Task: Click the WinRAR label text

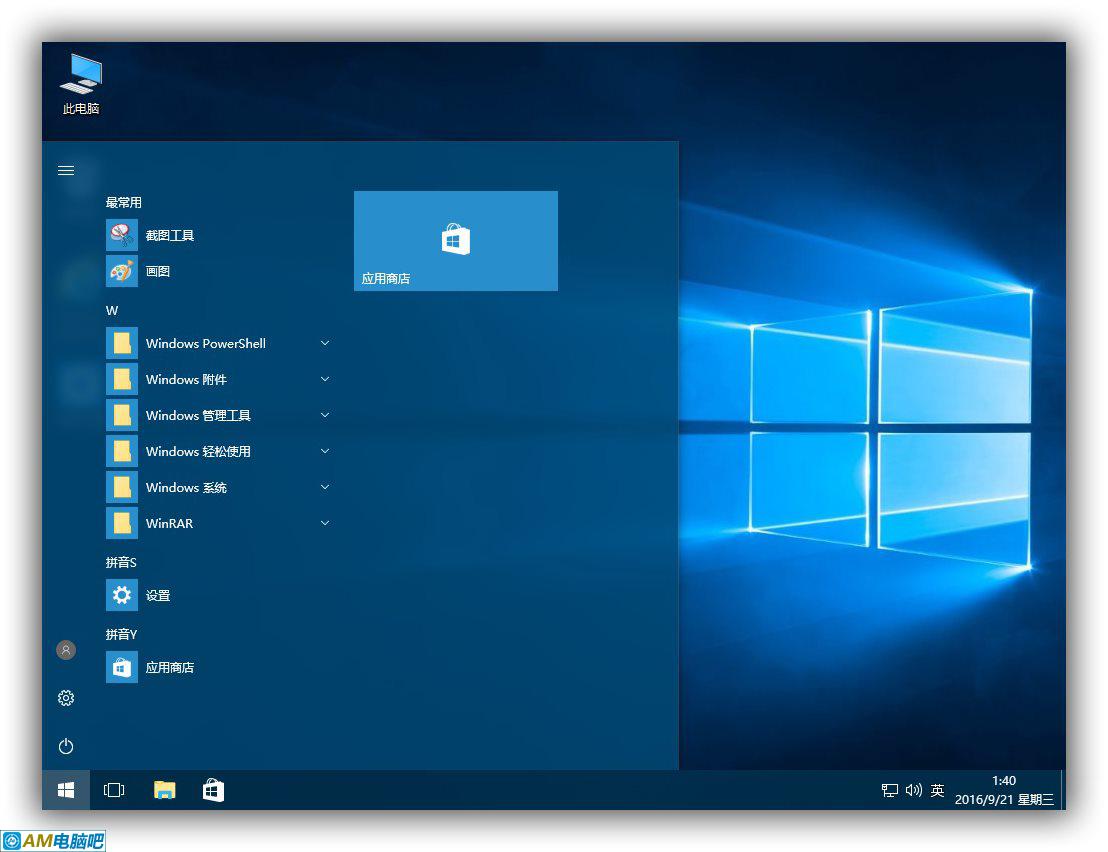Action: (170, 523)
